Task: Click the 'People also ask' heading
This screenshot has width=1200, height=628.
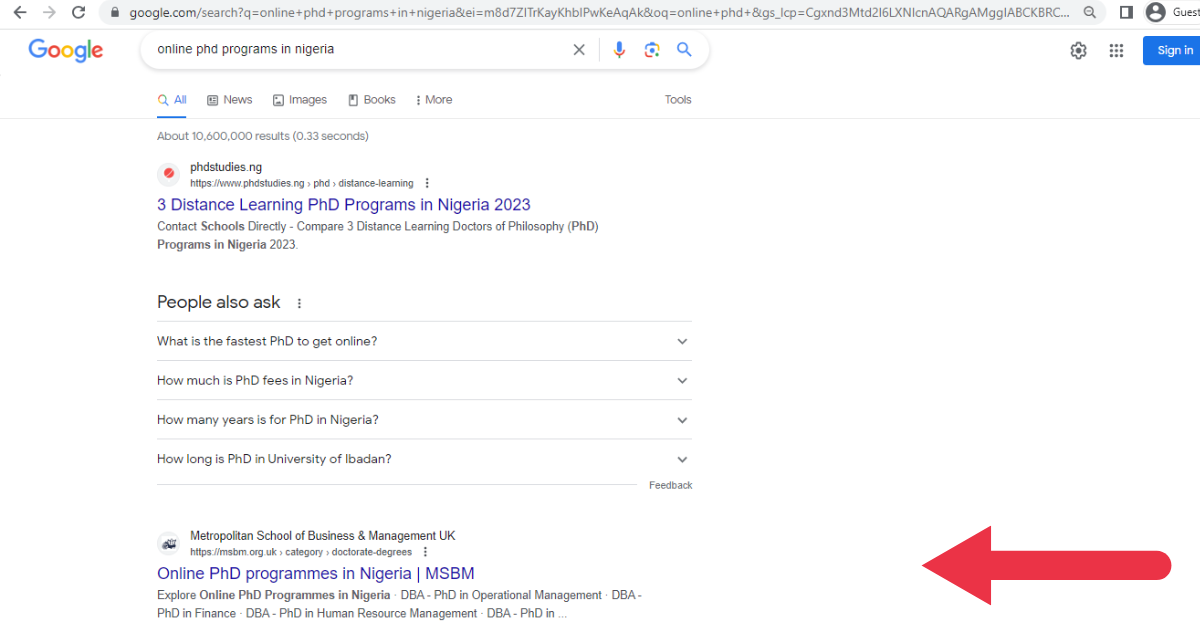Action: pyautogui.click(x=219, y=302)
